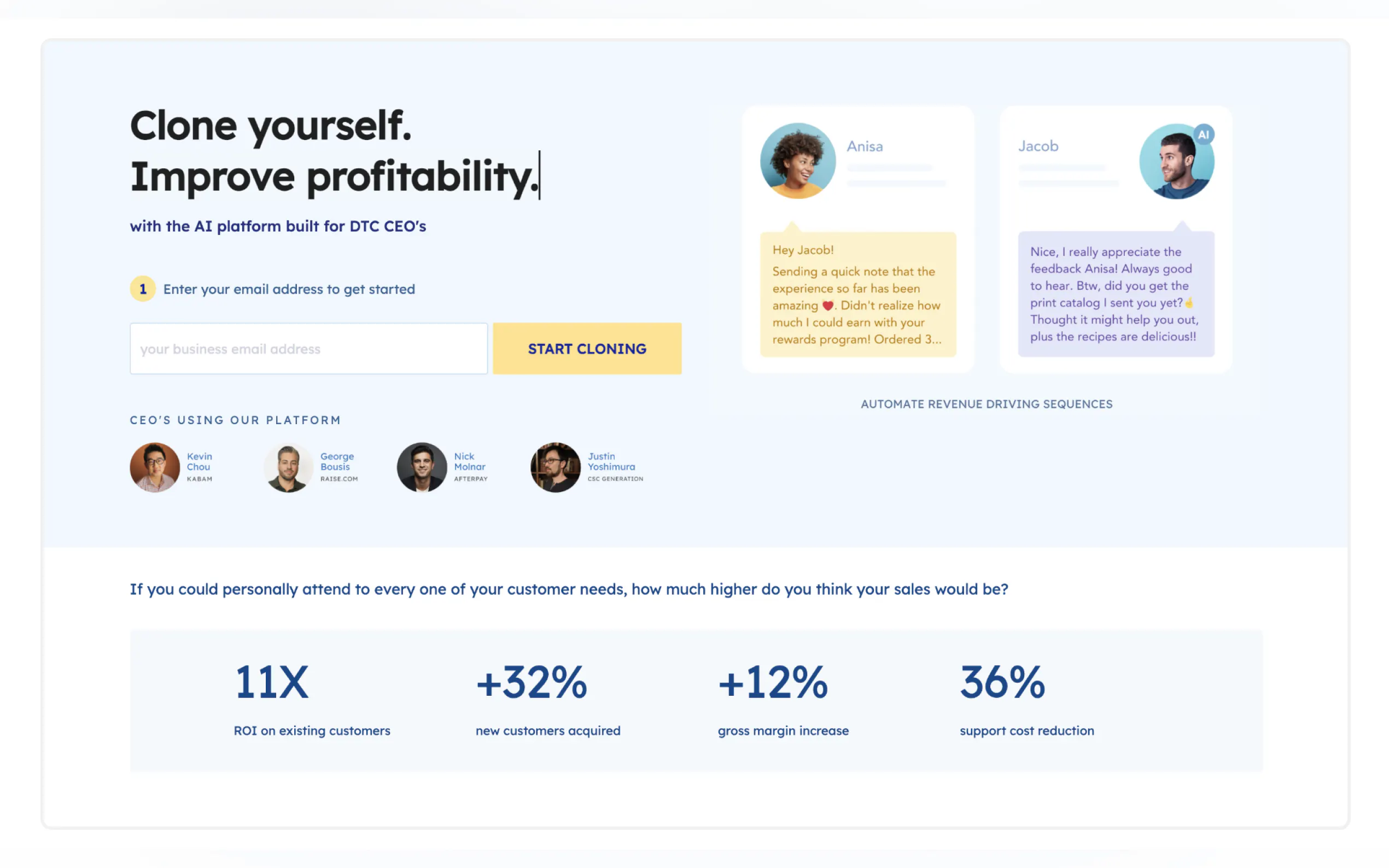The width and height of the screenshot is (1389, 868).
Task: Click the 11X ROI statistic
Action: pyautogui.click(x=272, y=683)
